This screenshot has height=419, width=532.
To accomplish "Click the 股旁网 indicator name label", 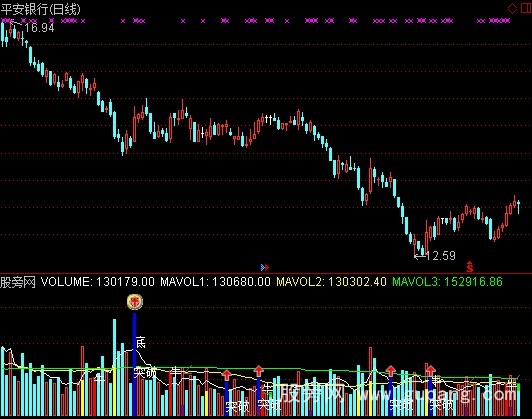I will [18, 282].
